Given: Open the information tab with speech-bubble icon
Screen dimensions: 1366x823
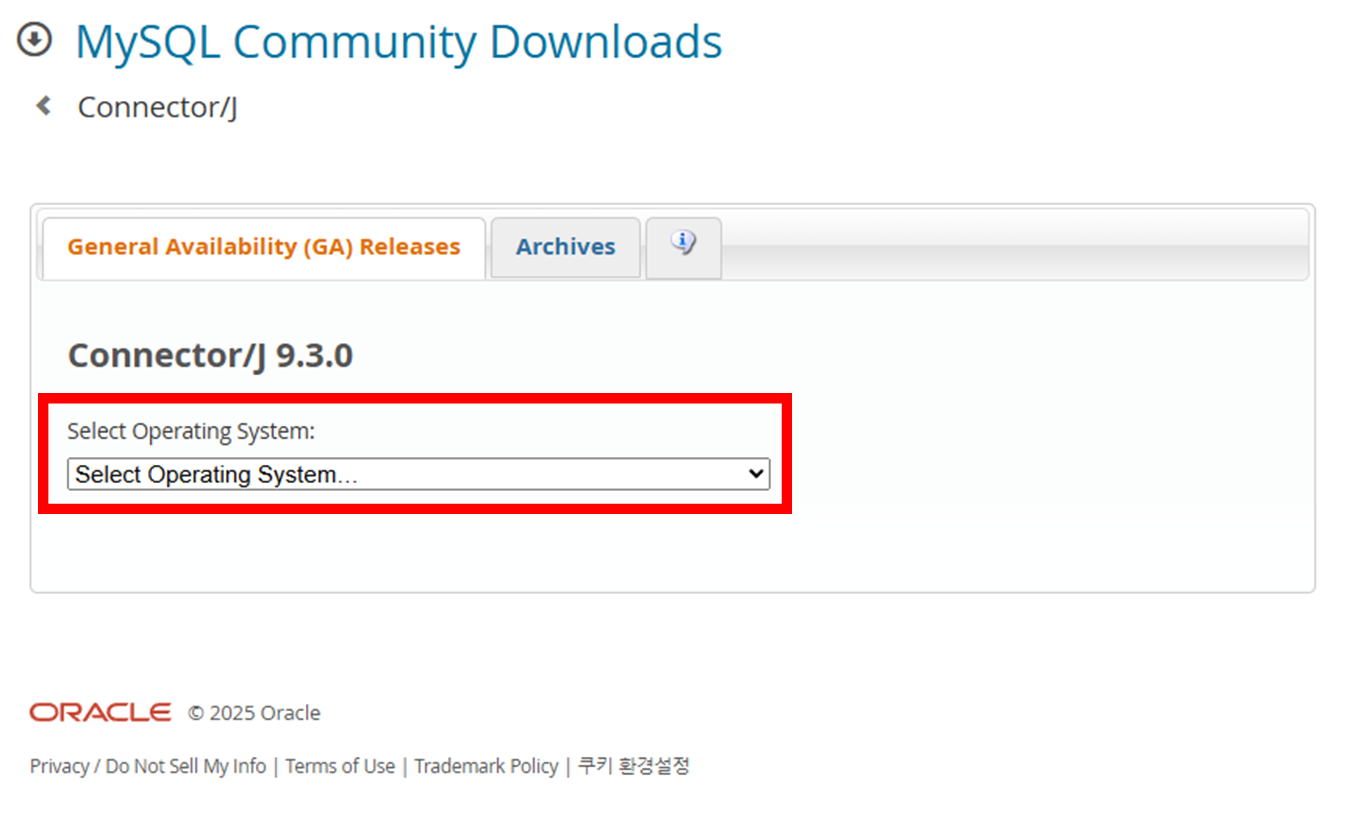Looking at the screenshot, I should pyautogui.click(x=683, y=247).
